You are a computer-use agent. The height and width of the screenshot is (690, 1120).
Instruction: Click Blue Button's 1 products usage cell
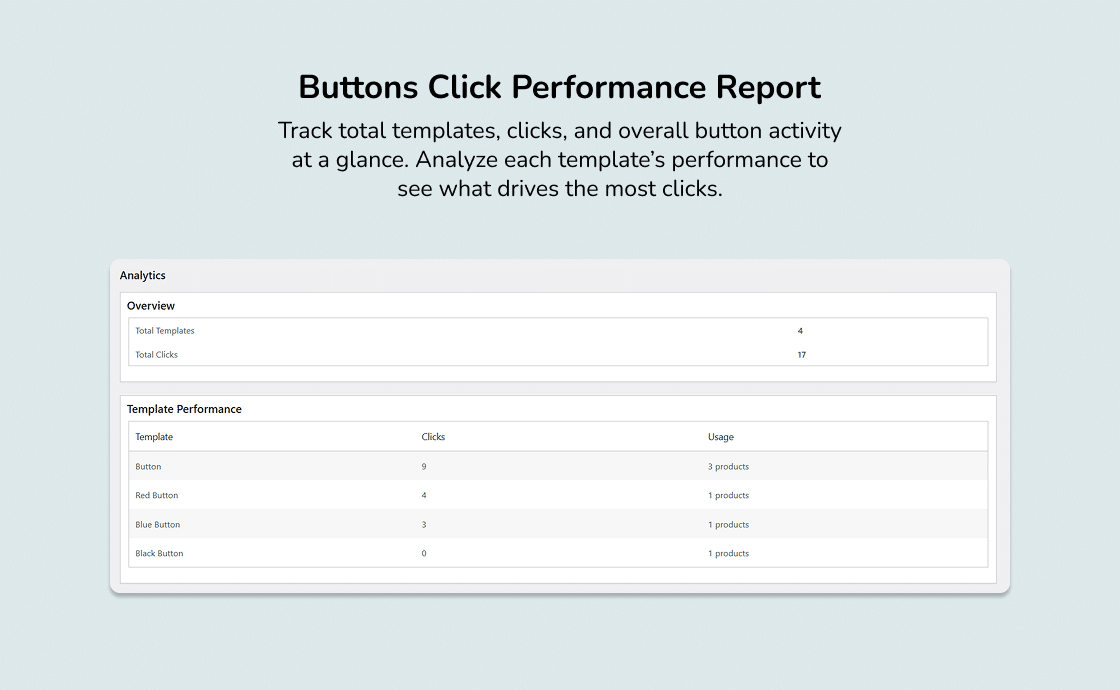[729, 524]
